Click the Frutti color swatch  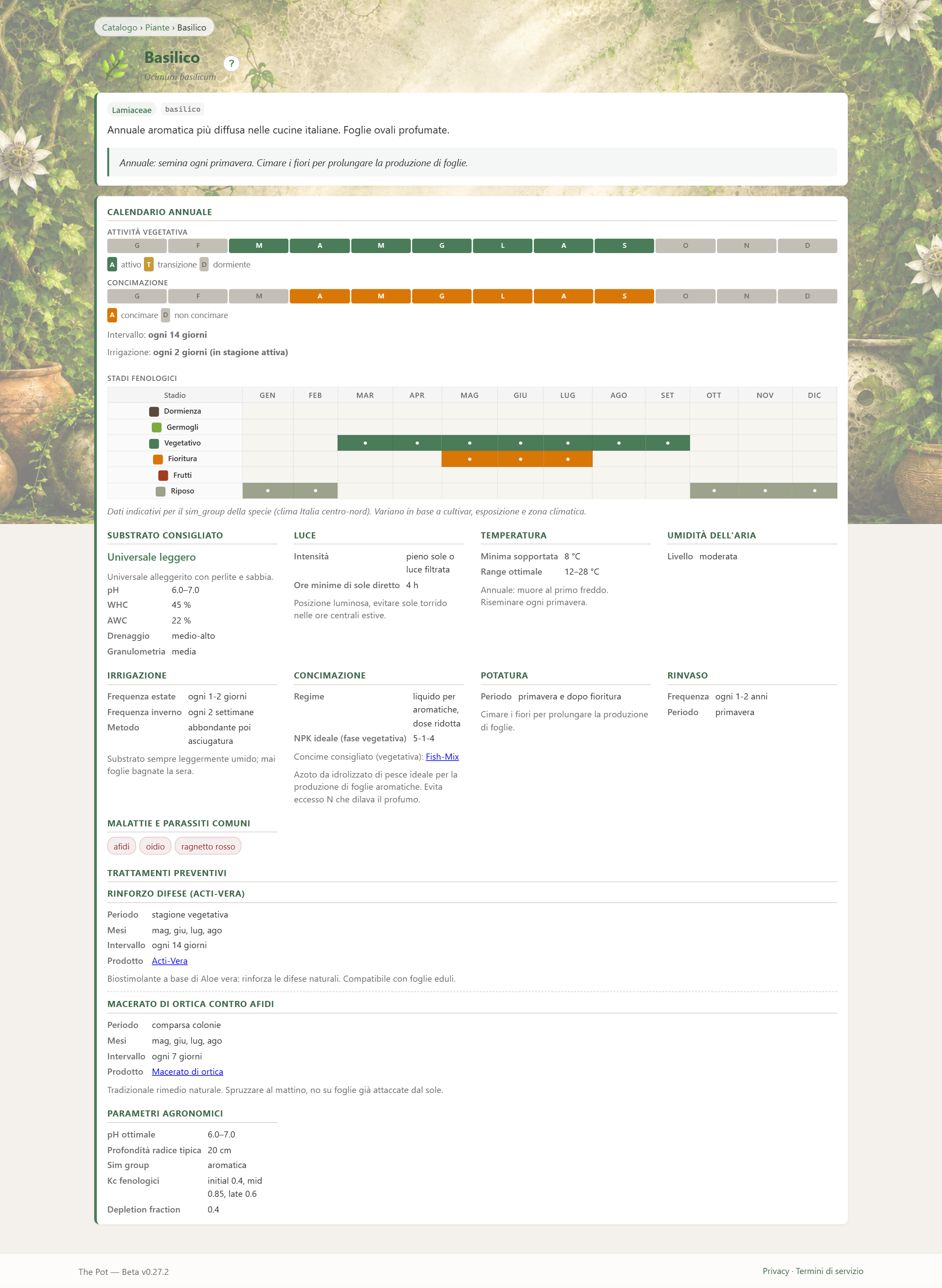click(x=163, y=475)
